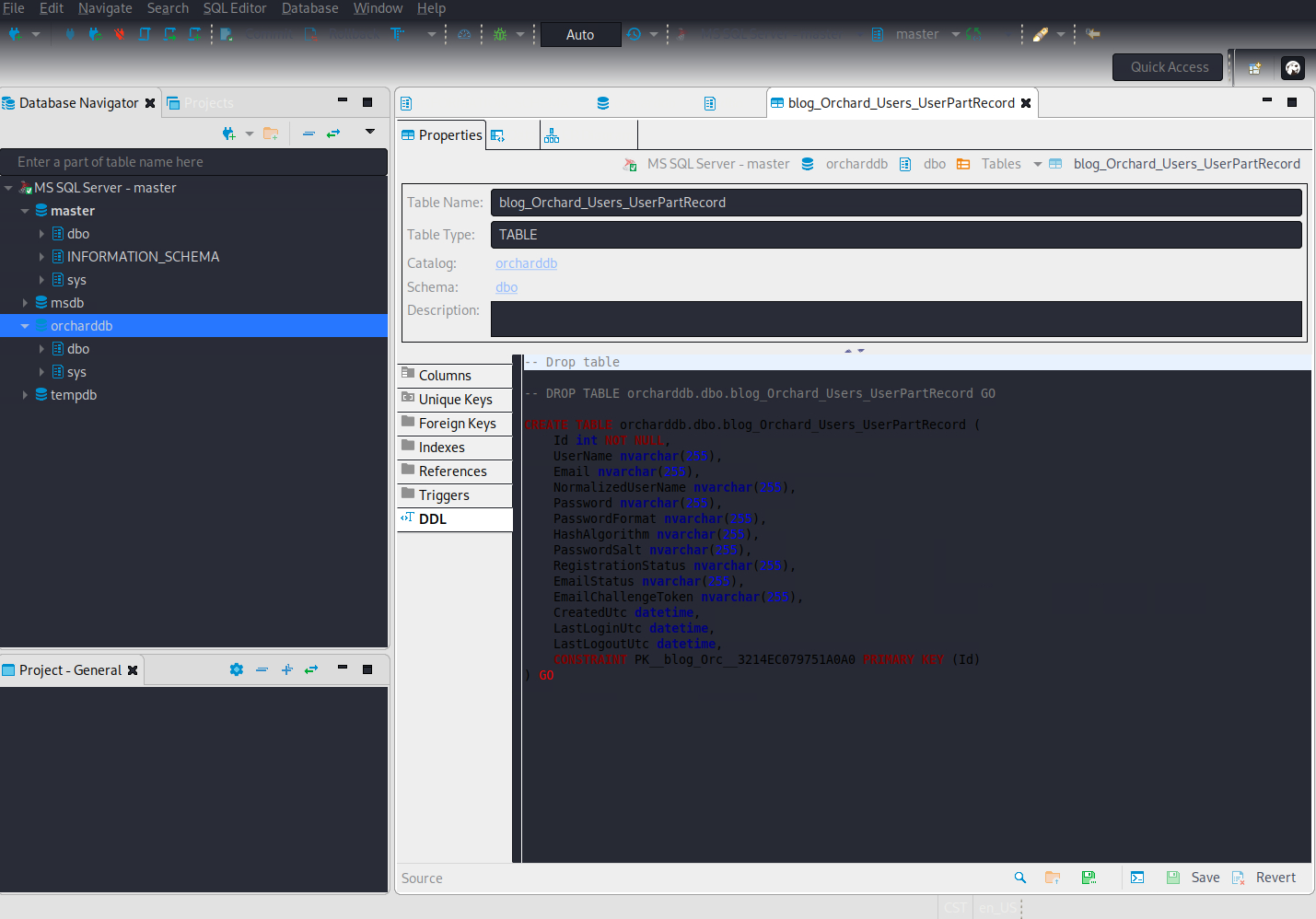Select the Foreign Keys section tab
1316x919 pixels.
point(454,423)
